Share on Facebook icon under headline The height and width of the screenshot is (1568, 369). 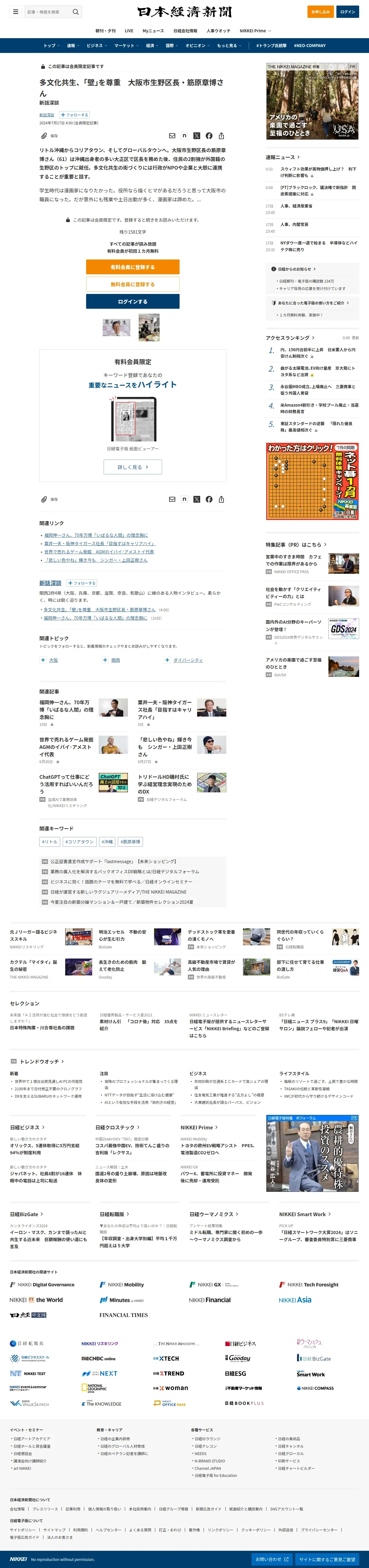tap(209, 136)
